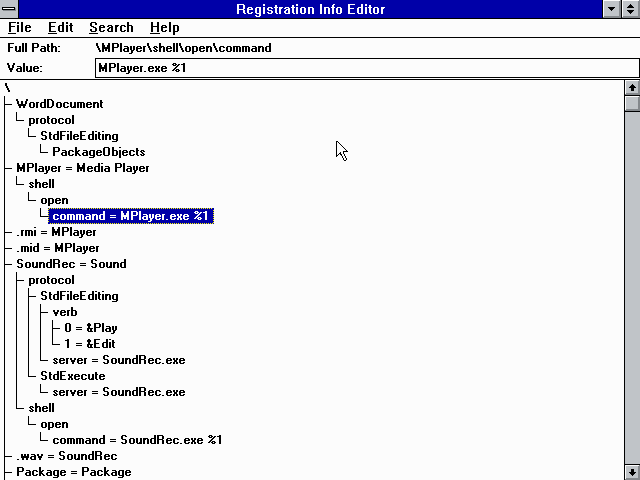This screenshot has height=480, width=640.
Task: Select the Package = Package key
Action: pyautogui.click(x=73, y=472)
